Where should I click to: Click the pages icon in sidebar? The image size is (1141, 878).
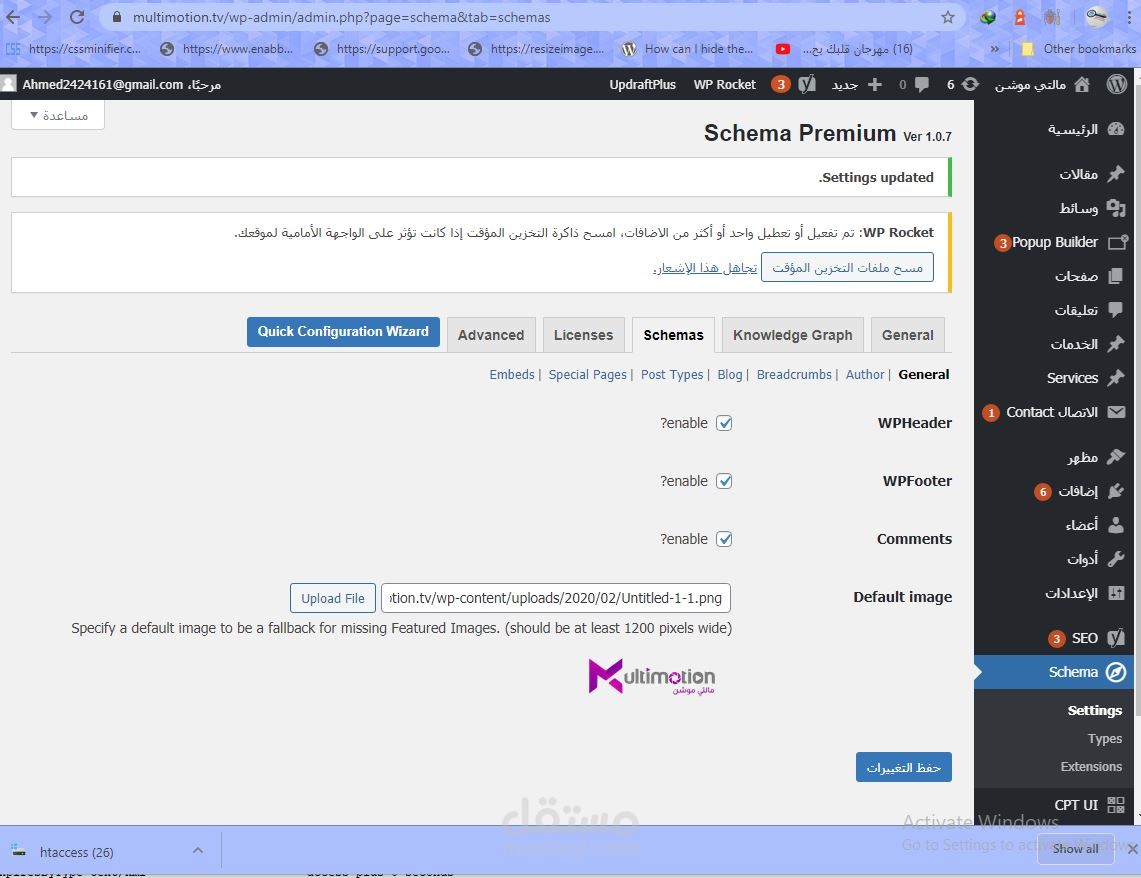1116,276
